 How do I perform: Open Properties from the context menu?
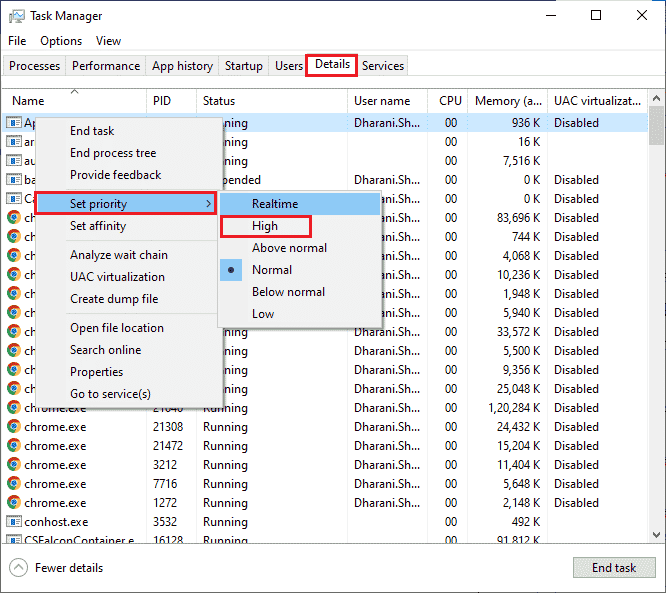point(96,372)
